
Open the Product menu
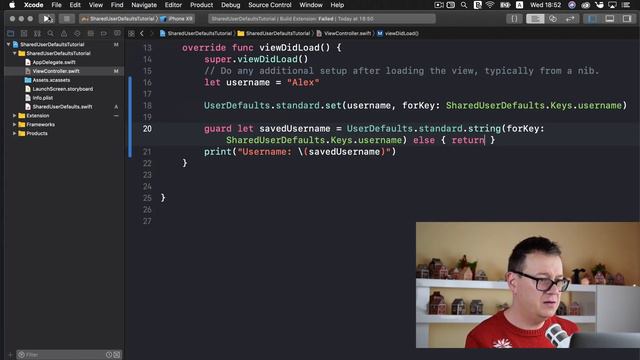coord(201,5)
